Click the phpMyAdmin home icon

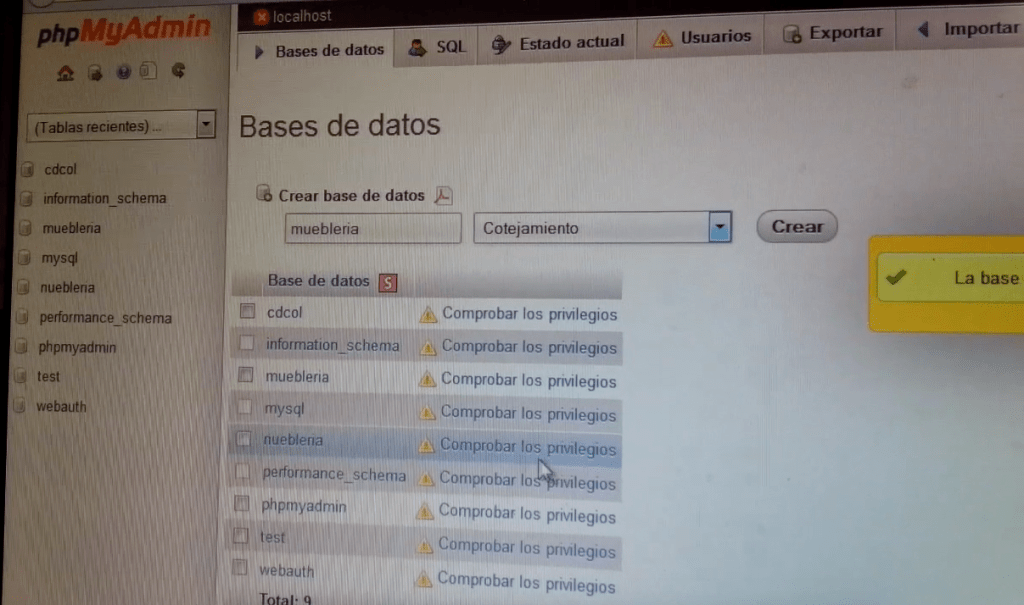coord(66,71)
